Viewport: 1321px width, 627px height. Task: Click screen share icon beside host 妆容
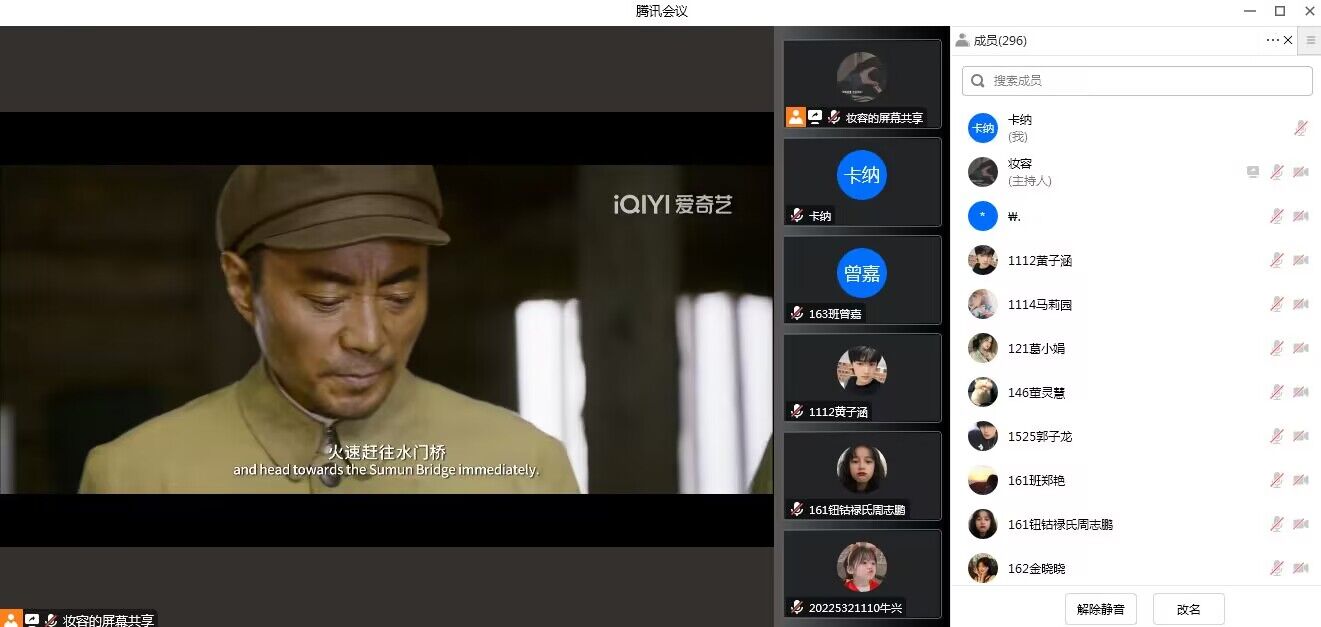tap(1252, 172)
